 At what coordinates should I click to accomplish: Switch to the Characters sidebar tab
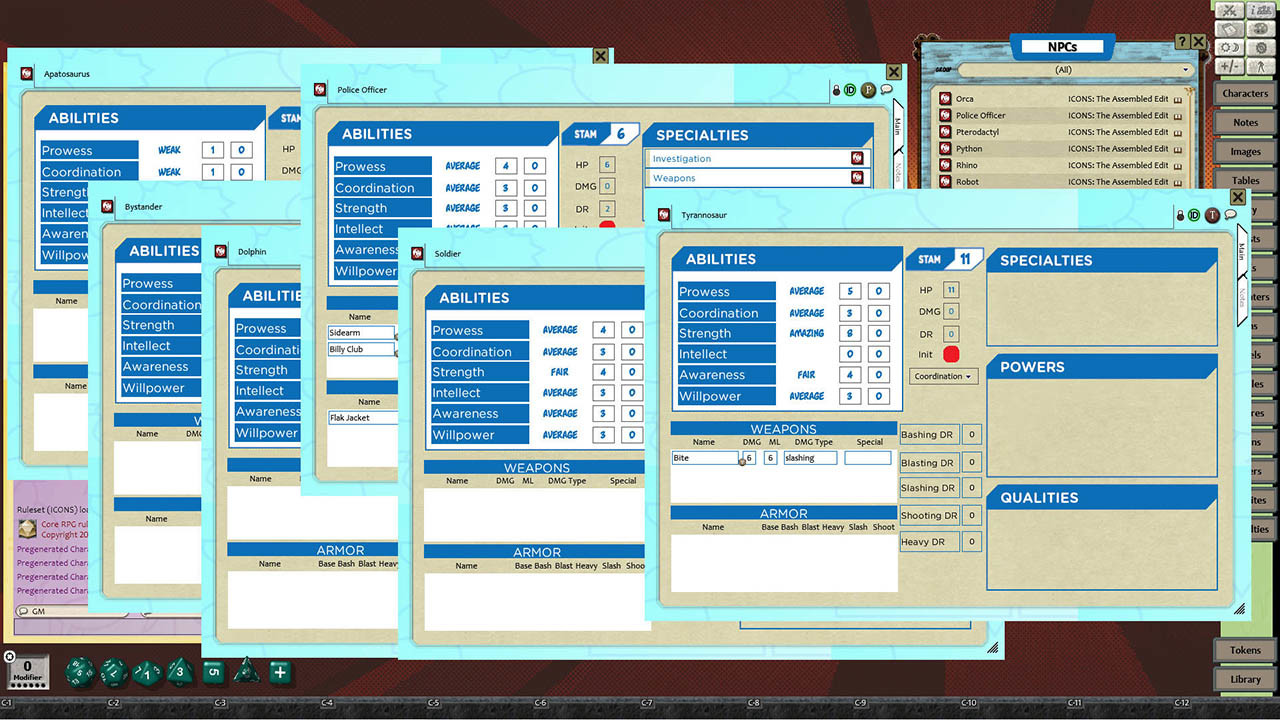tap(1244, 92)
